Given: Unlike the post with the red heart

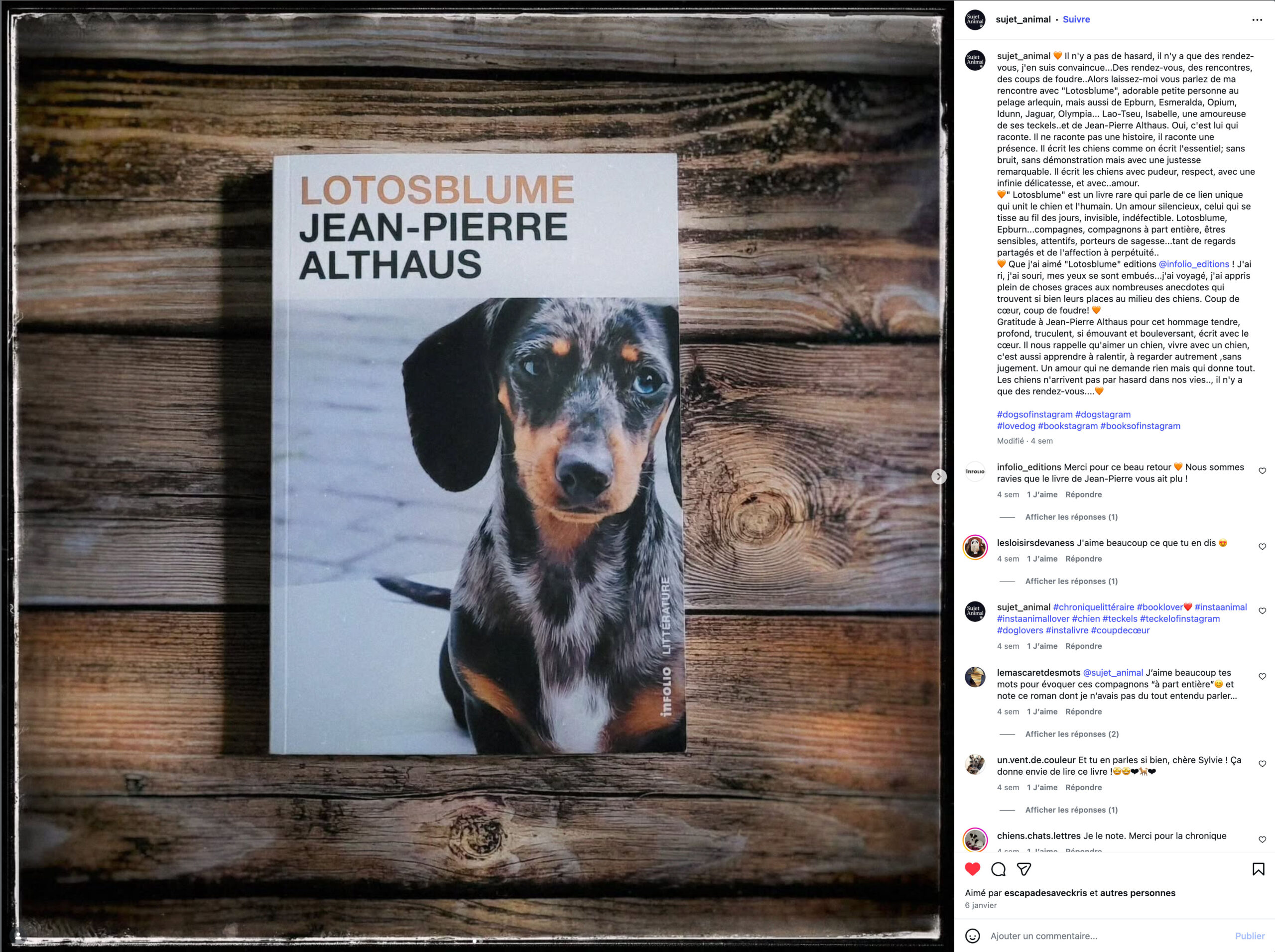Looking at the screenshot, I should tap(972, 868).
